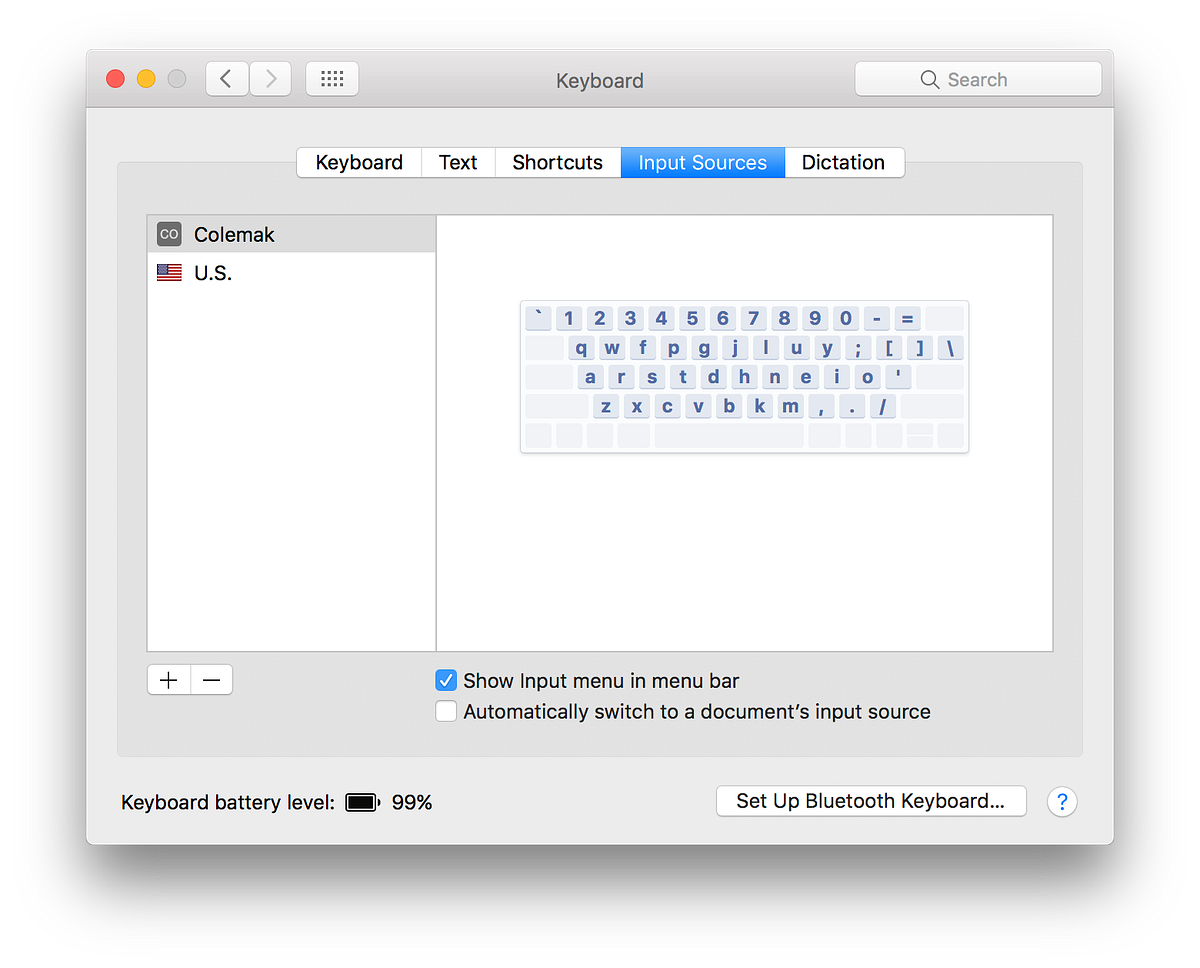Viewport: 1200px width, 968px height.
Task: Switch to the Shortcuts tab
Action: pos(557,162)
